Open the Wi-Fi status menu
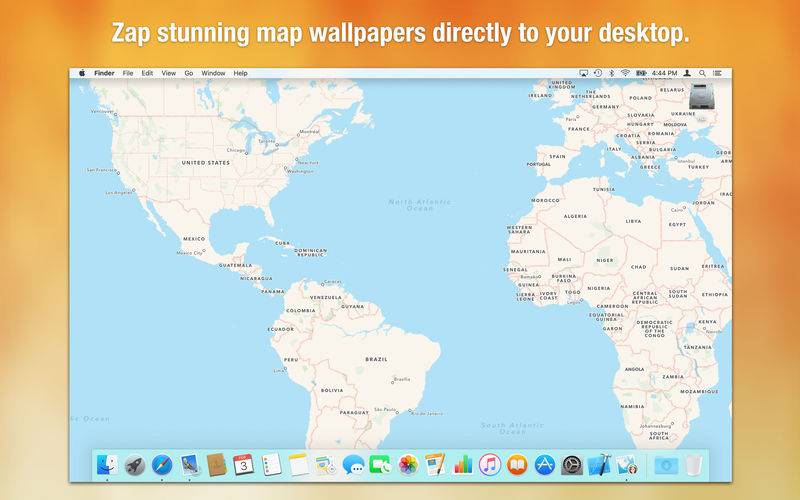This screenshot has width=800, height=500. click(x=626, y=73)
